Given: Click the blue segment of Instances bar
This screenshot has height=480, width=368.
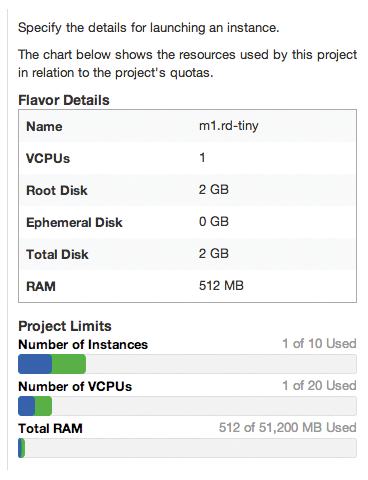Looking at the screenshot, I should tap(35, 364).
